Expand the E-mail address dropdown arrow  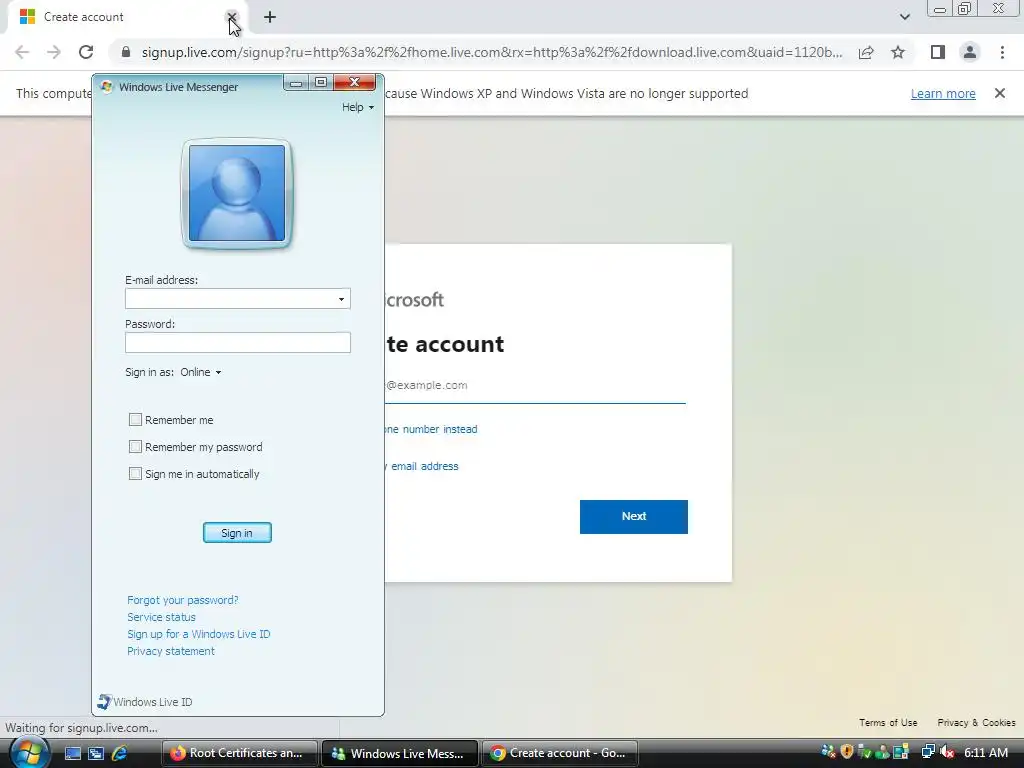pyautogui.click(x=341, y=299)
